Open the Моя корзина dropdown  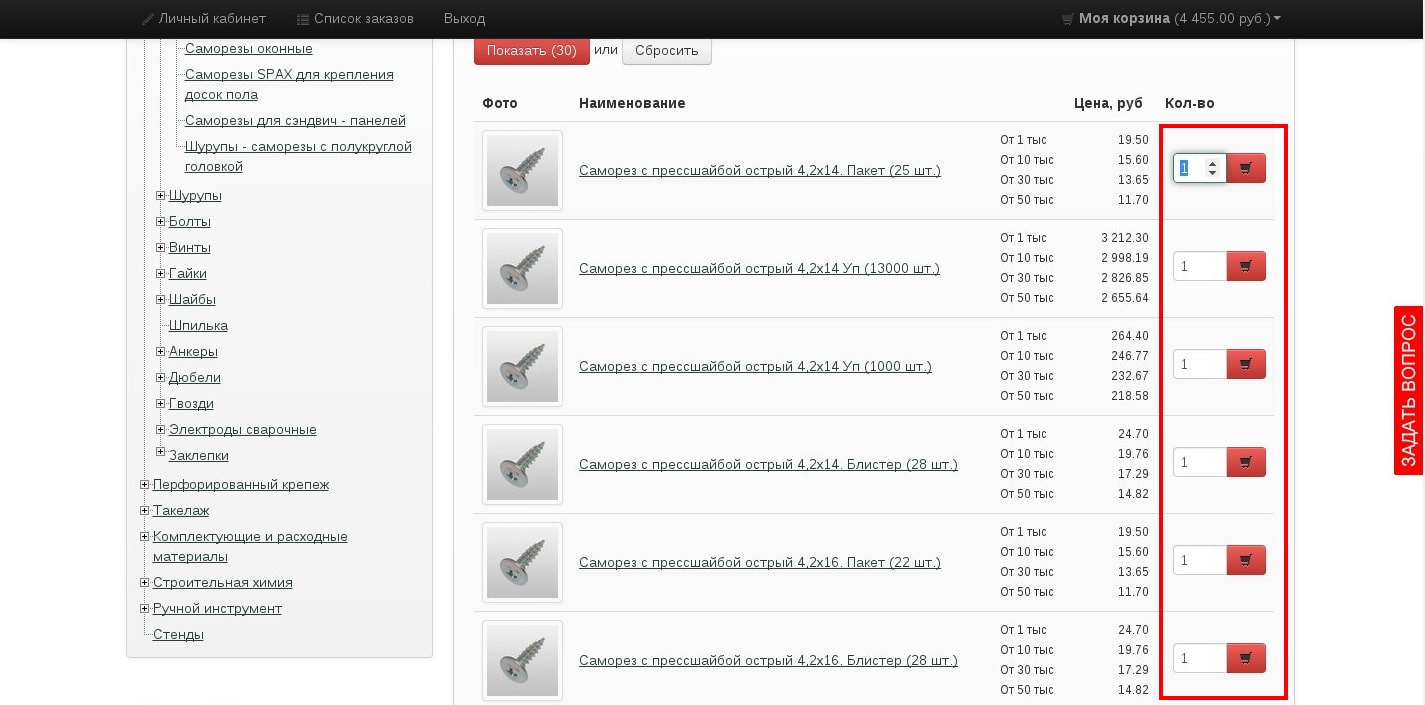pyautogui.click(x=1170, y=19)
